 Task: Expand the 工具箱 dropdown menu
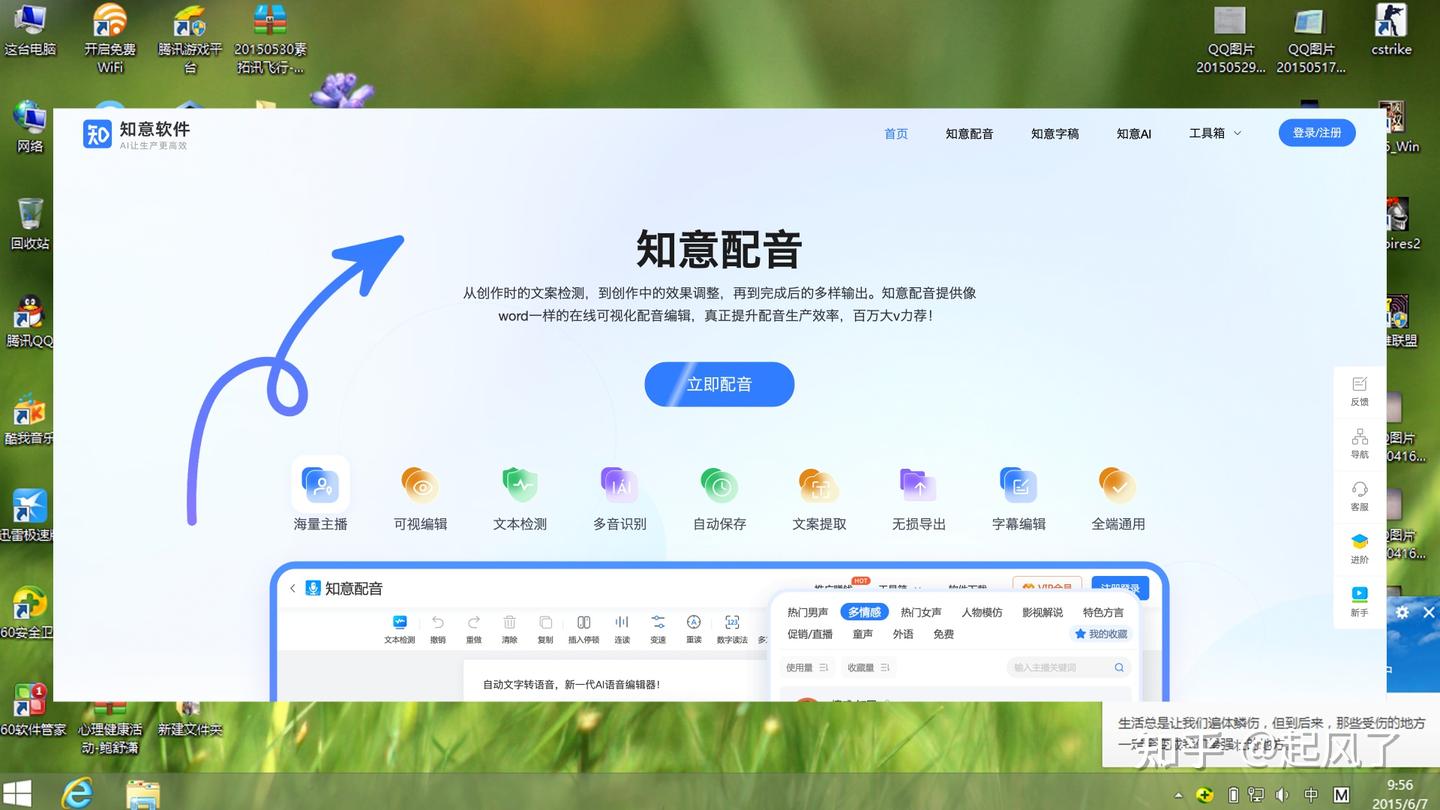tap(1215, 133)
